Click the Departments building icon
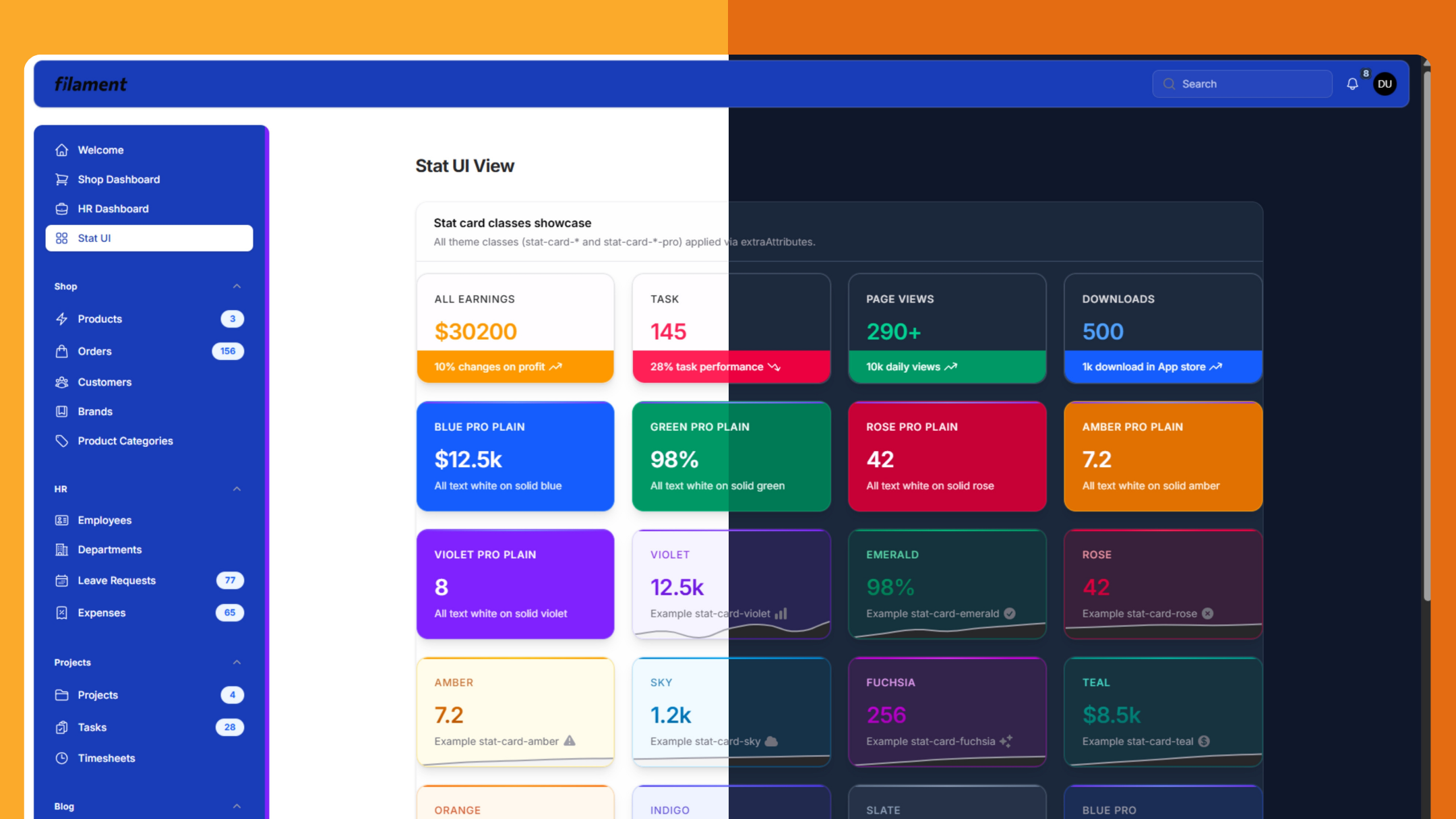Viewport: 1456px width, 819px height. (61, 549)
